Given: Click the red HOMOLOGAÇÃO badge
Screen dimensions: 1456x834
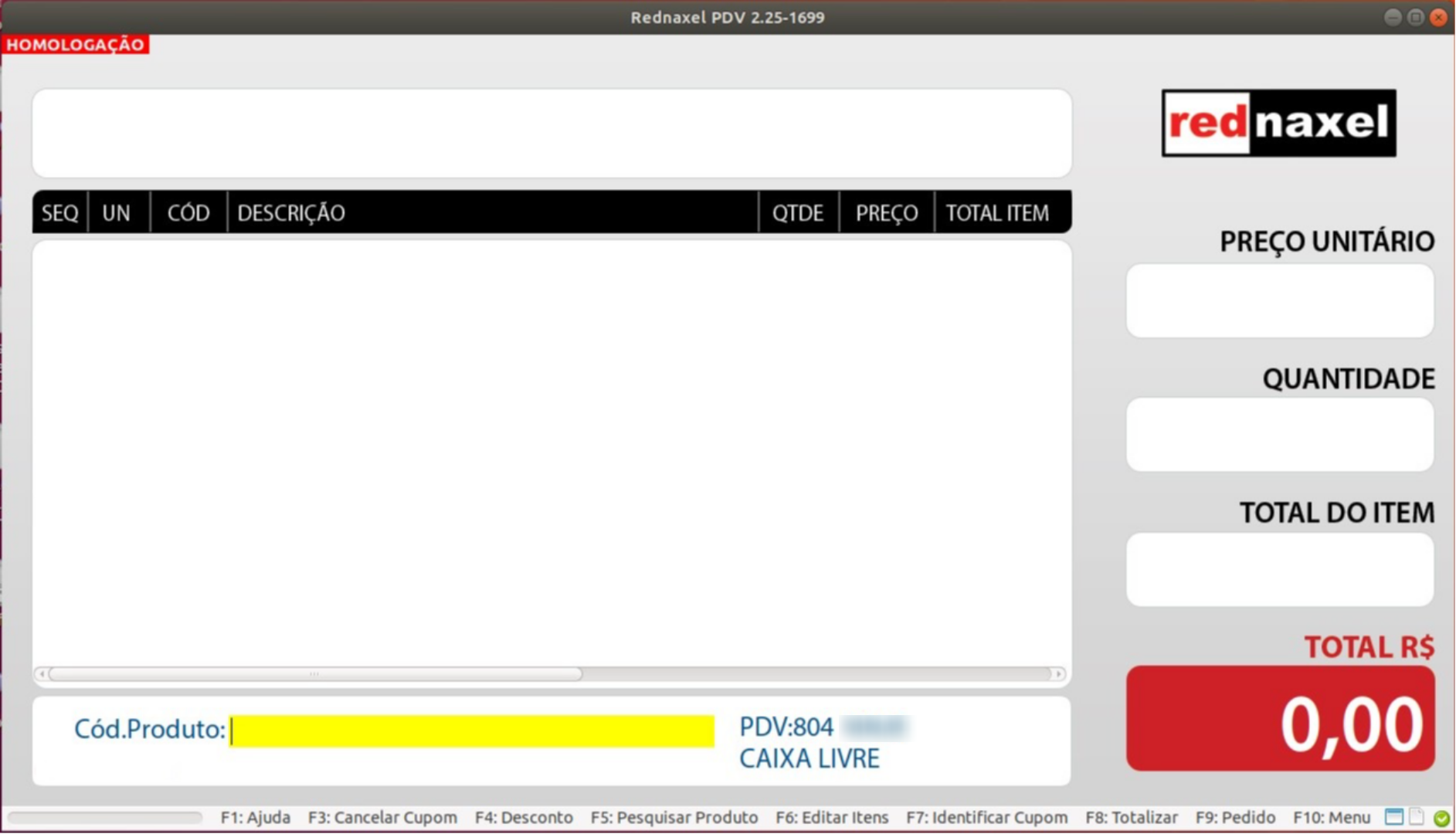Looking at the screenshot, I should [x=75, y=44].
